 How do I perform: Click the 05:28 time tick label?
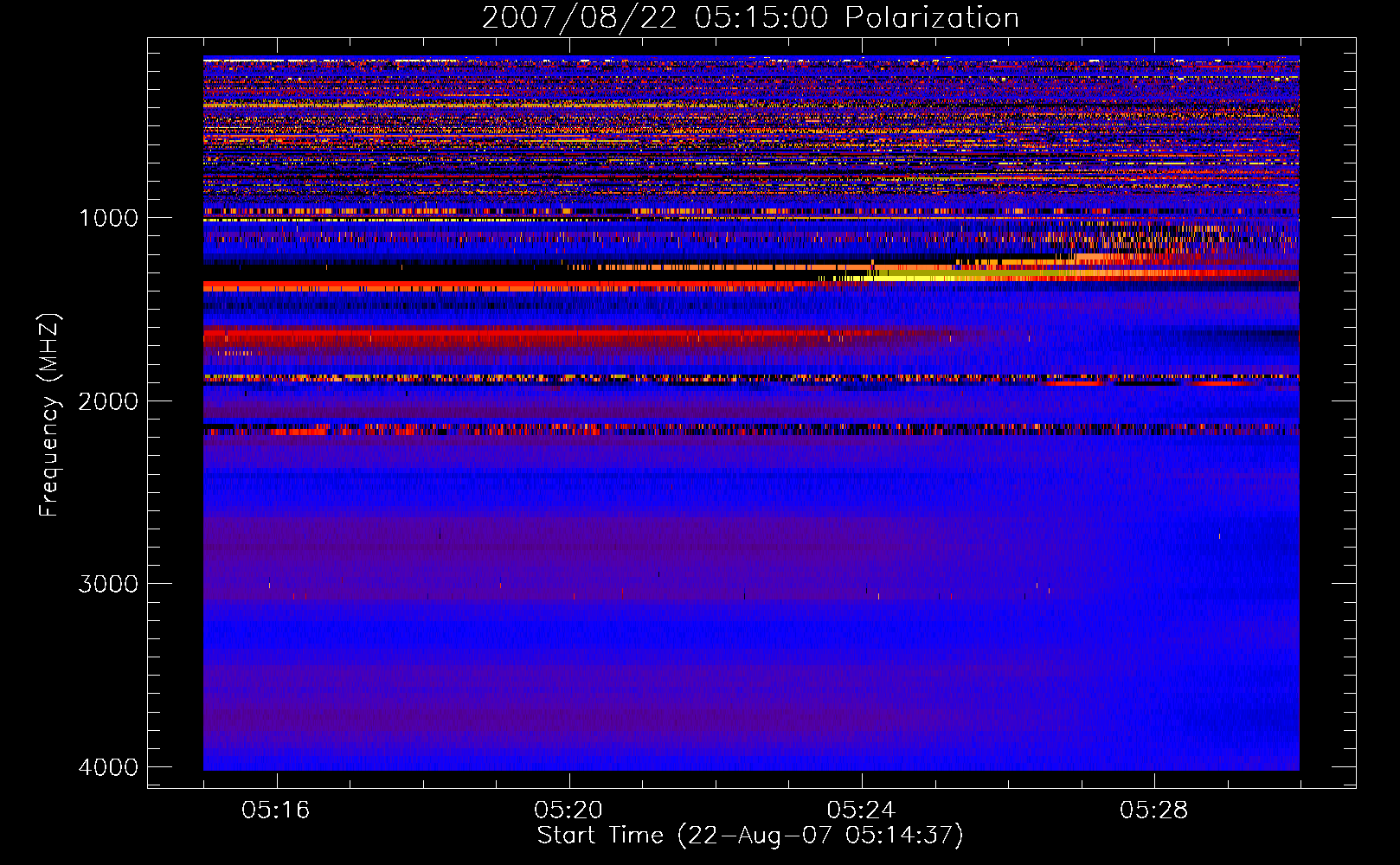pyautogui.click(x=1153, y=810)
